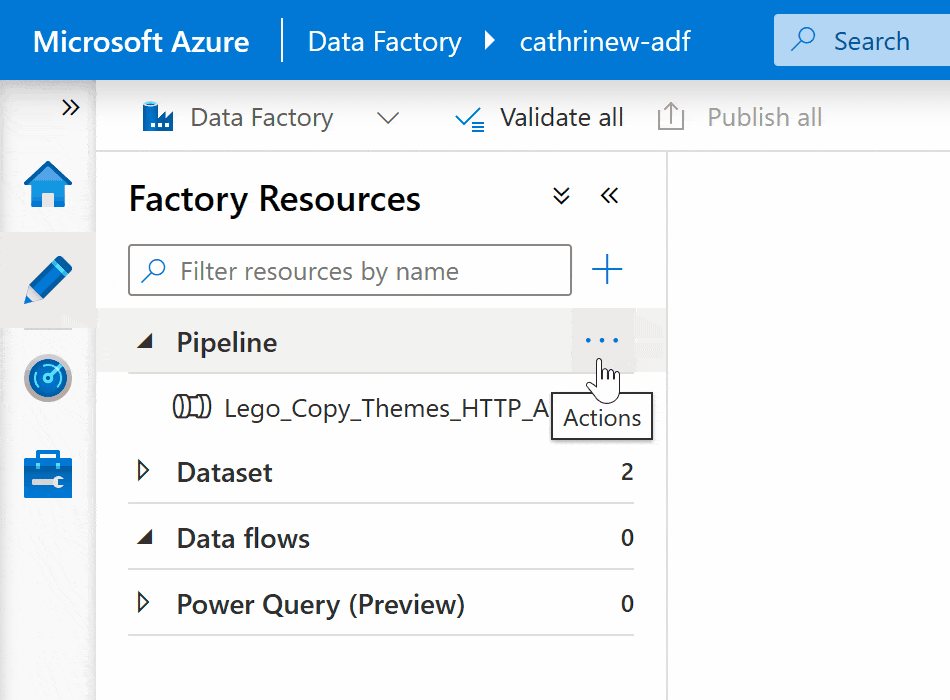
Task: Select the Author pencil icon
Action: point(48,280)
